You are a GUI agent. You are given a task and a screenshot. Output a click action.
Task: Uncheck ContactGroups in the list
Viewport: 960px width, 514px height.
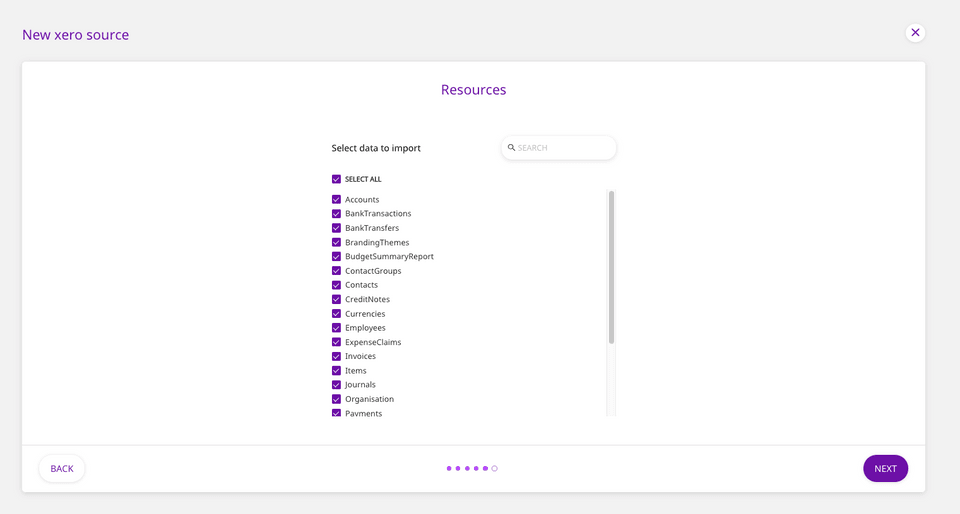tap(336, 271)
